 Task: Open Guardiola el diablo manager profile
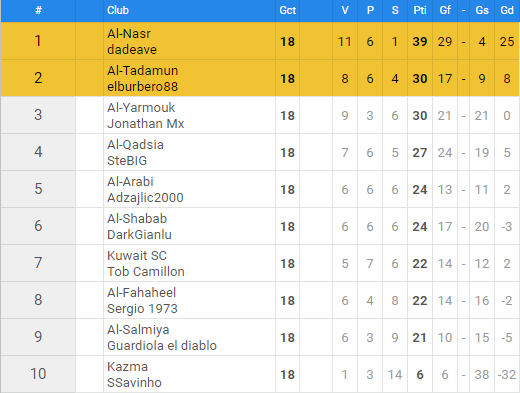162,346
